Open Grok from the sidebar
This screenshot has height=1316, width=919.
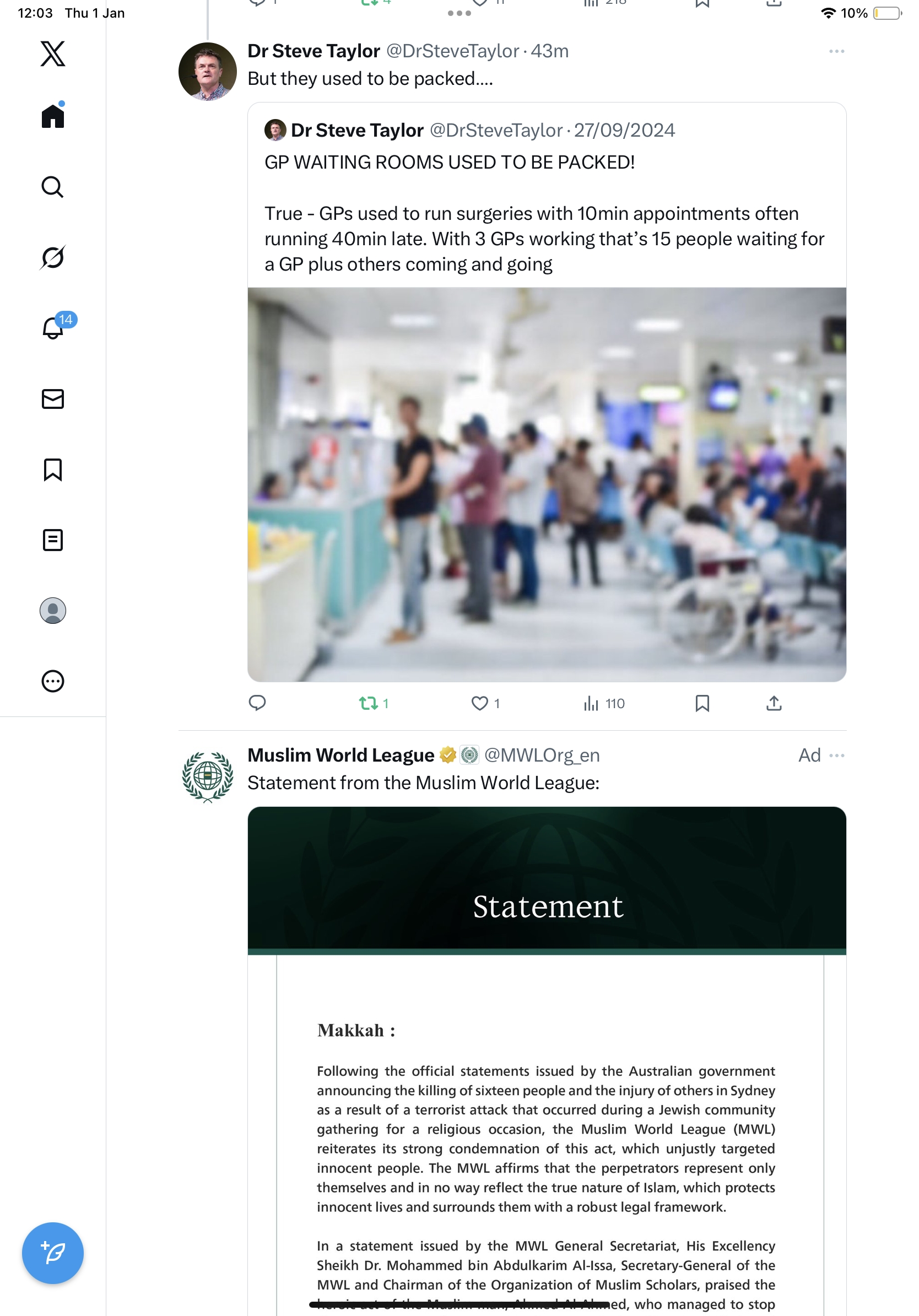pos(53,257)
